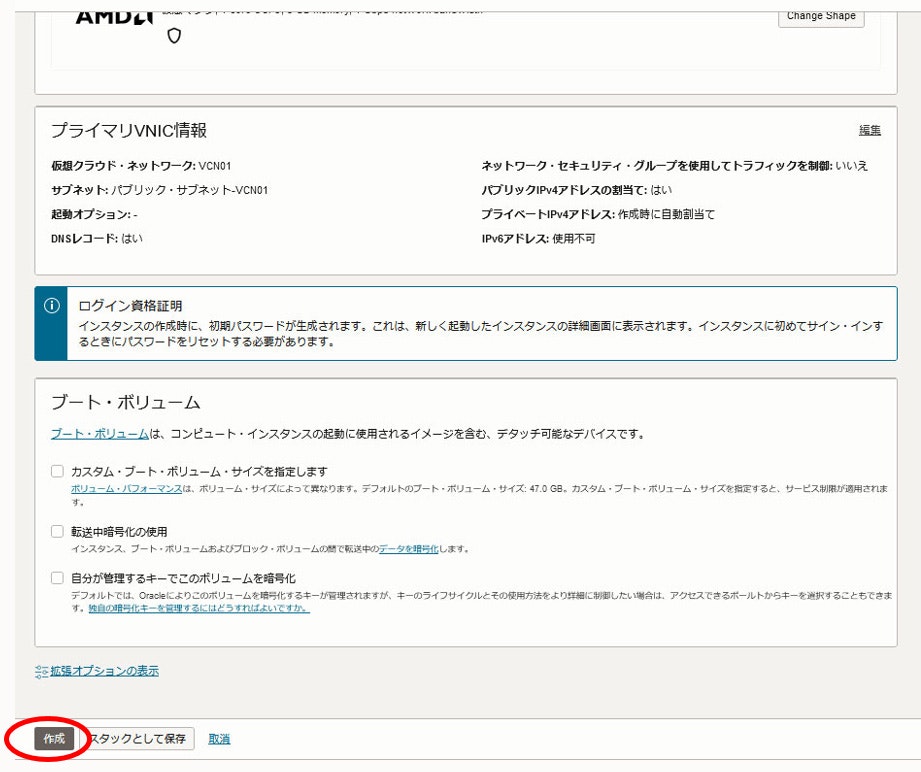Image resolution: width=921 pixels, height=772 pixels.
Task: Click the 作成 button
Action: (x=54, y=739)
